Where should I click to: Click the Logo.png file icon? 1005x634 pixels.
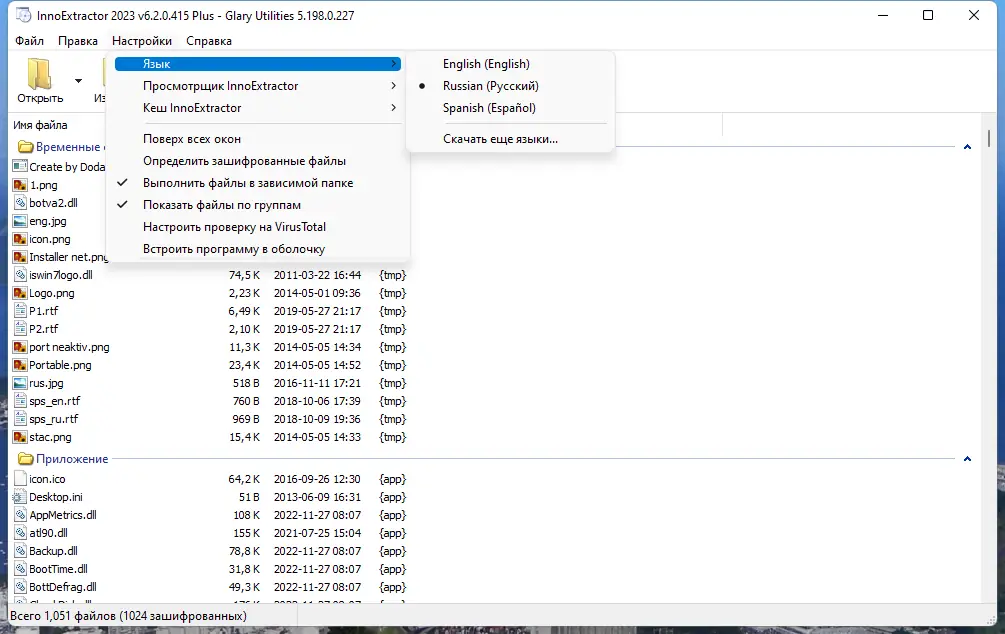pyautogui.click(x=20, y=293)
